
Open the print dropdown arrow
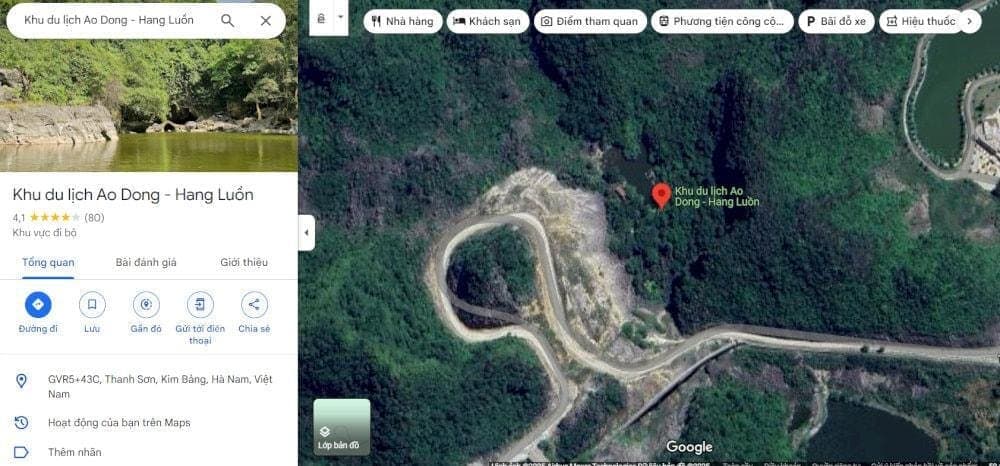pos(341,18)
